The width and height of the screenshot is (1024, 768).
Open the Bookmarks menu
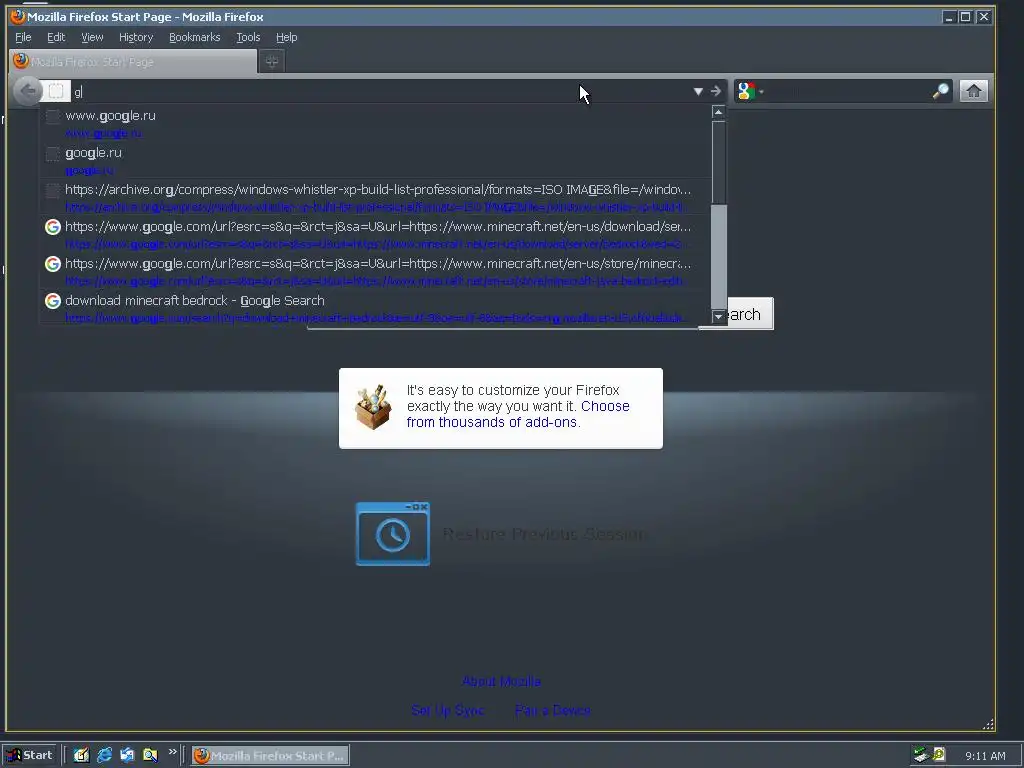pyautogui.click(x=195, y=37)
